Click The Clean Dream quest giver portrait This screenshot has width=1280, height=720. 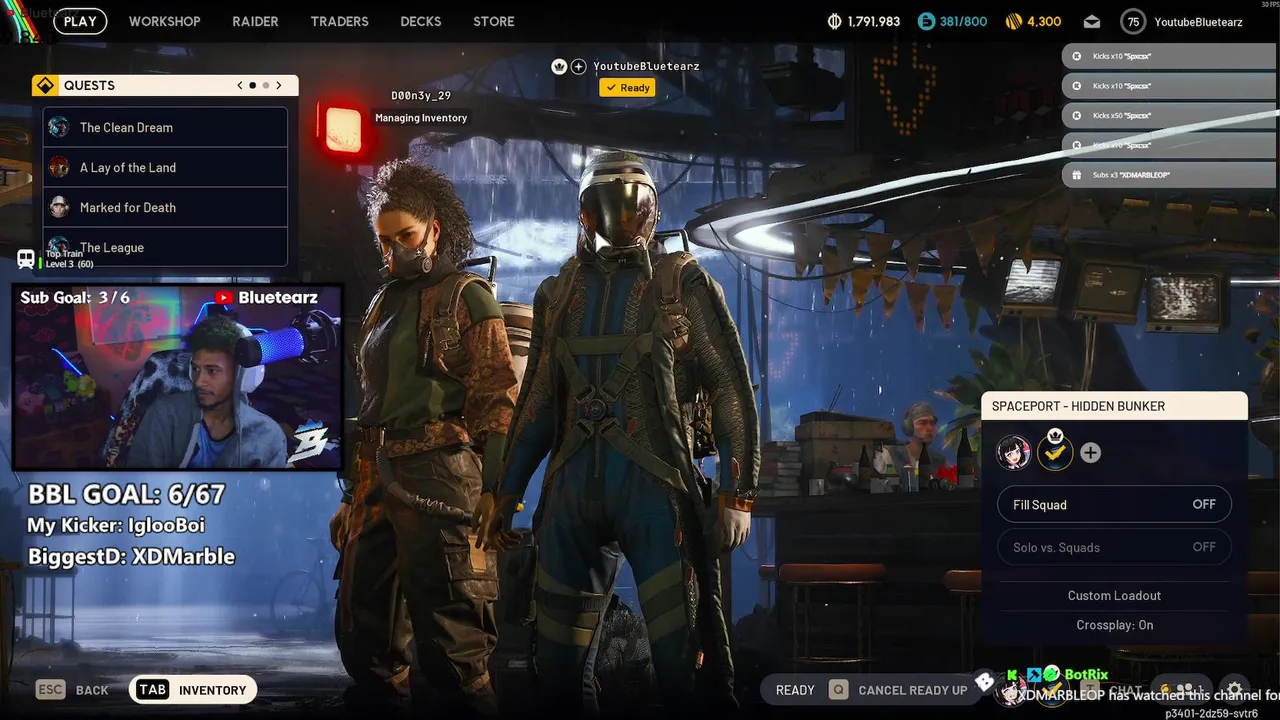click(59, 127)
